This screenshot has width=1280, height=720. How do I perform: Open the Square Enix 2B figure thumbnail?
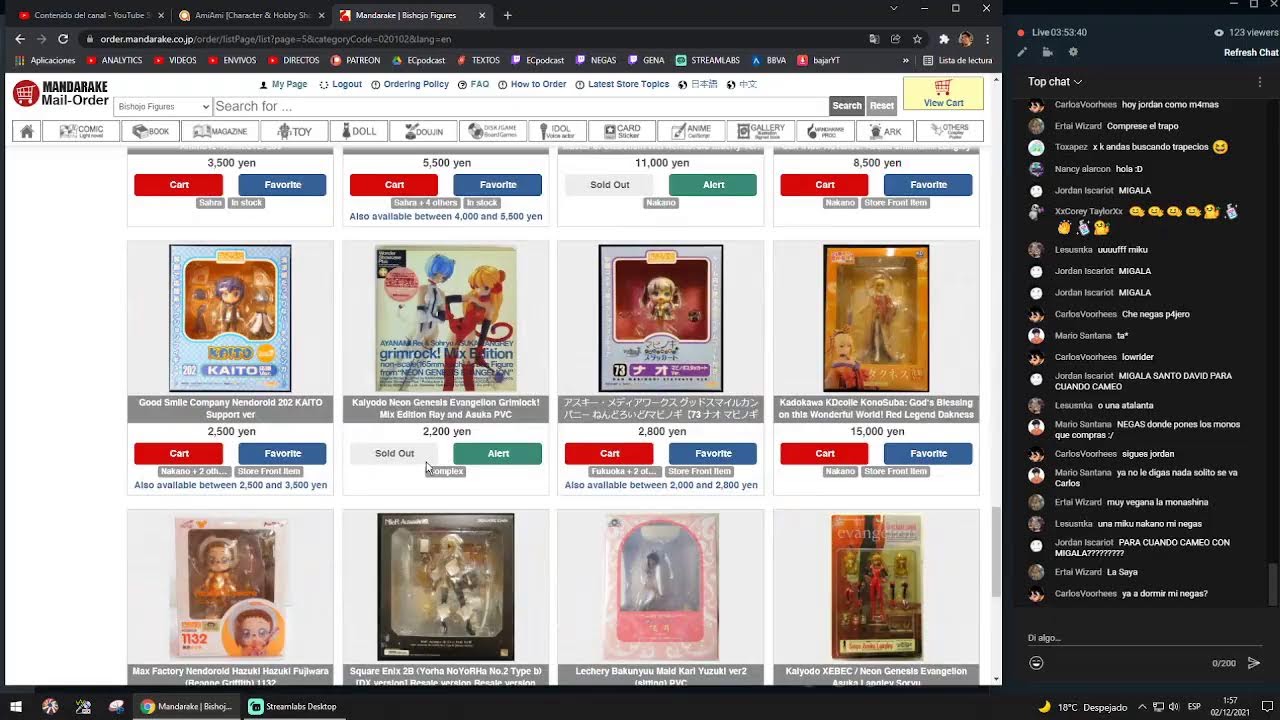click(x=446, y=587)
